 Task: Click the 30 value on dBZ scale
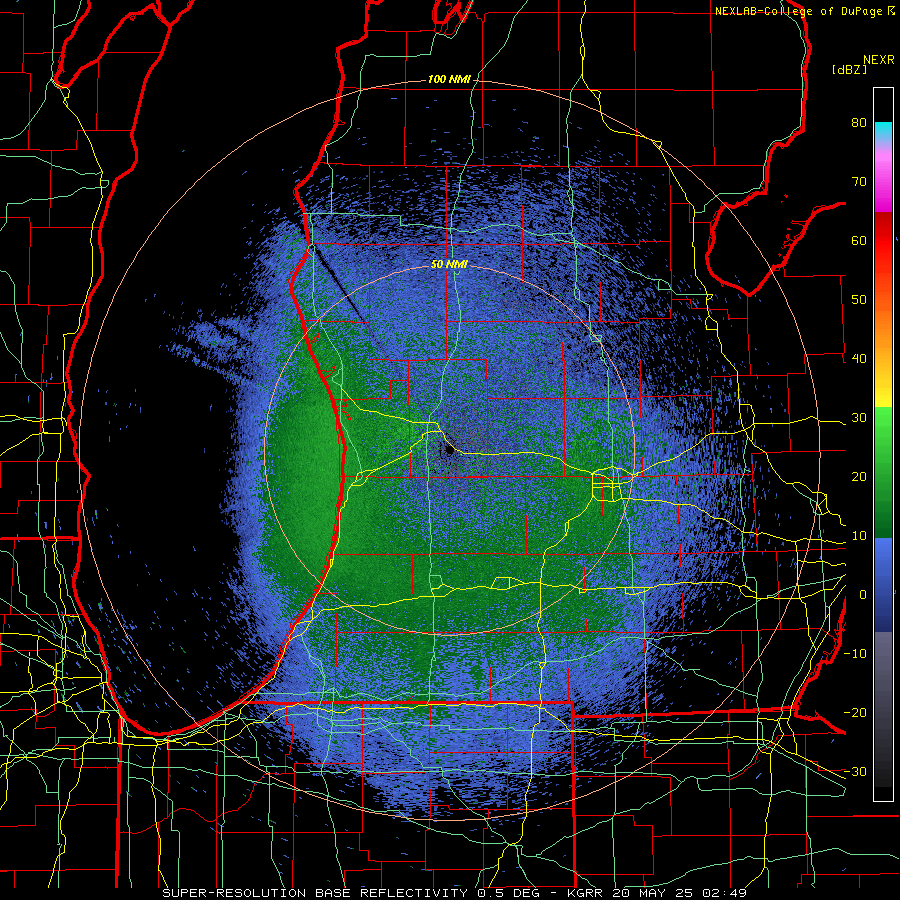(x=859, y=418)
